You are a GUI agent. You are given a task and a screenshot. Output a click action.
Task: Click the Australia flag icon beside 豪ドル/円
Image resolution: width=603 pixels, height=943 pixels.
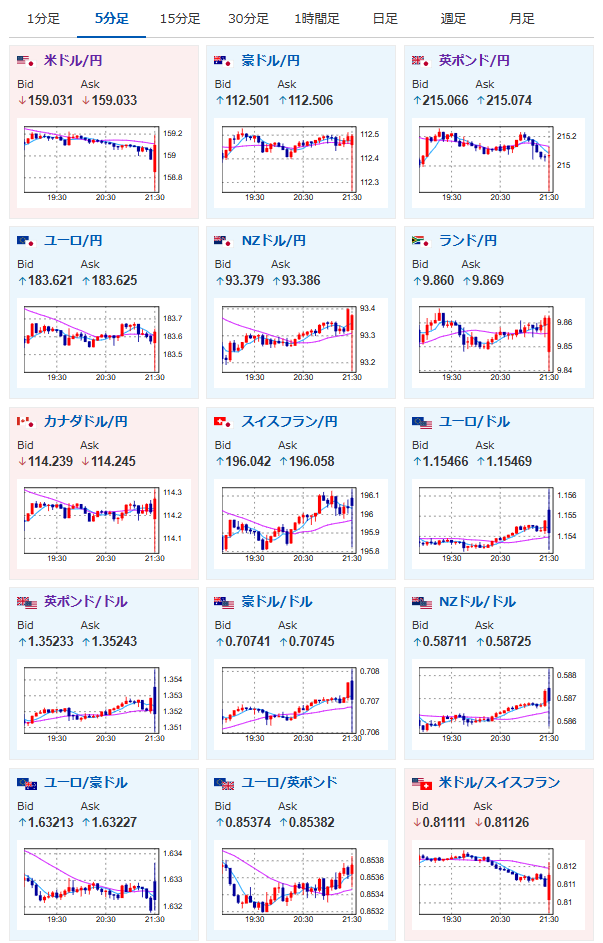pyautogui.click(x=224, y=61)
